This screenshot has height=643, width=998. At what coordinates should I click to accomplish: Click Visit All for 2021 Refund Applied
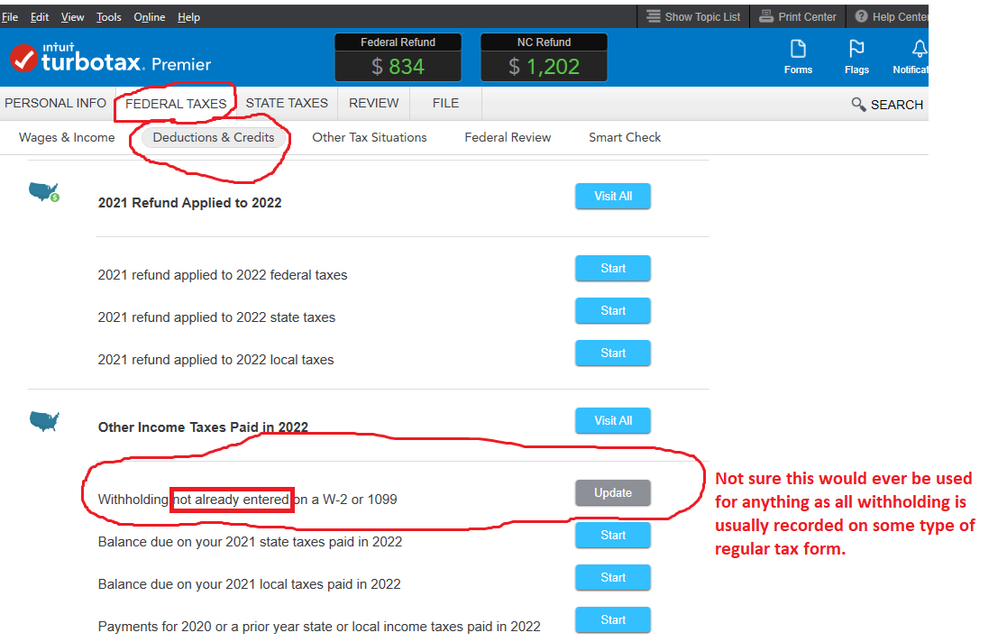click(x=612, y=196)
